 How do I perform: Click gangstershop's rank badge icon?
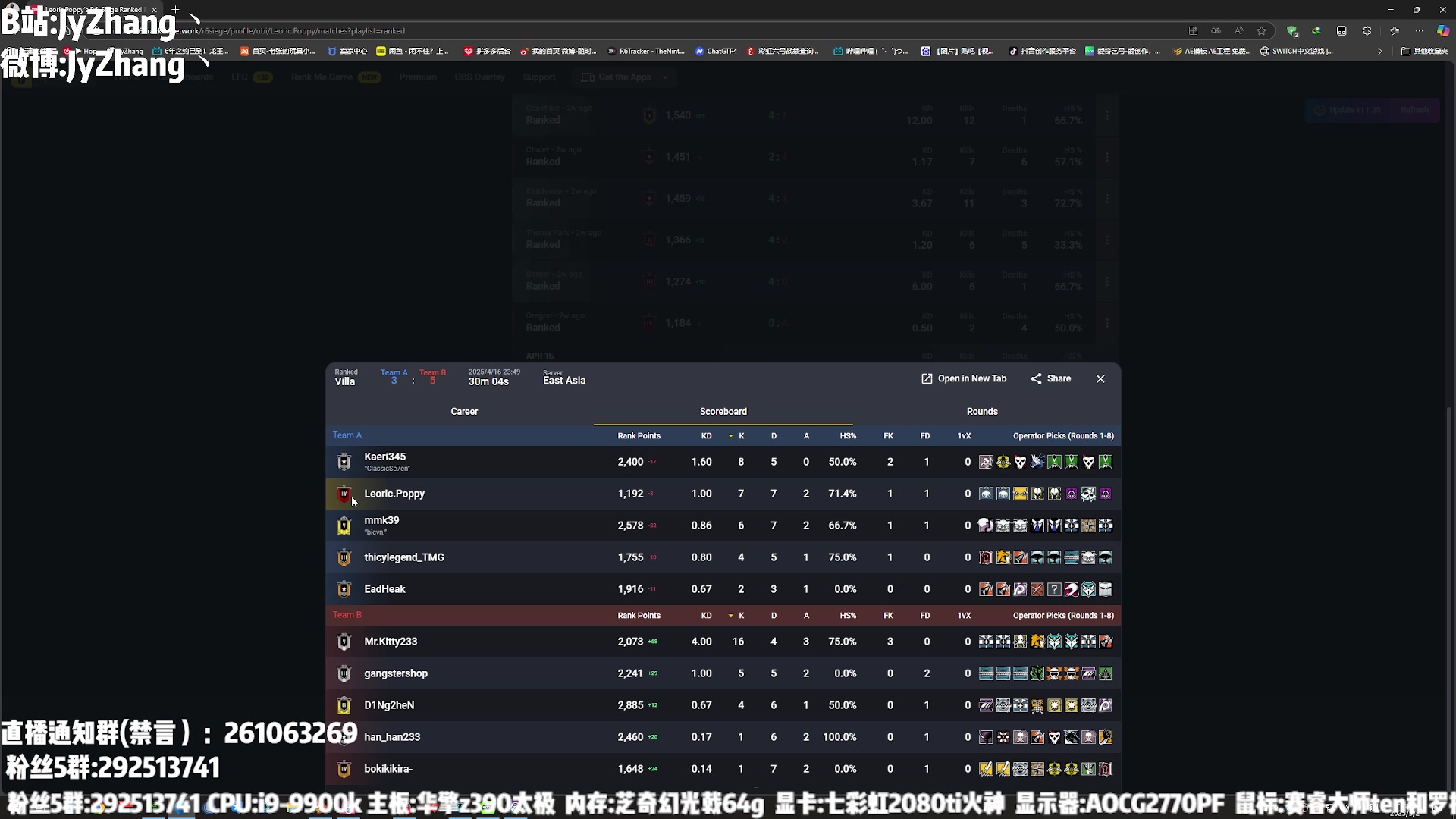pos(344,673)
